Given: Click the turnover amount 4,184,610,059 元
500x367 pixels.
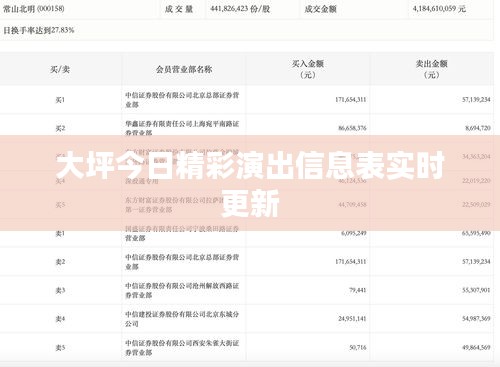Looking at the screenshot, I should pos(439,9).
